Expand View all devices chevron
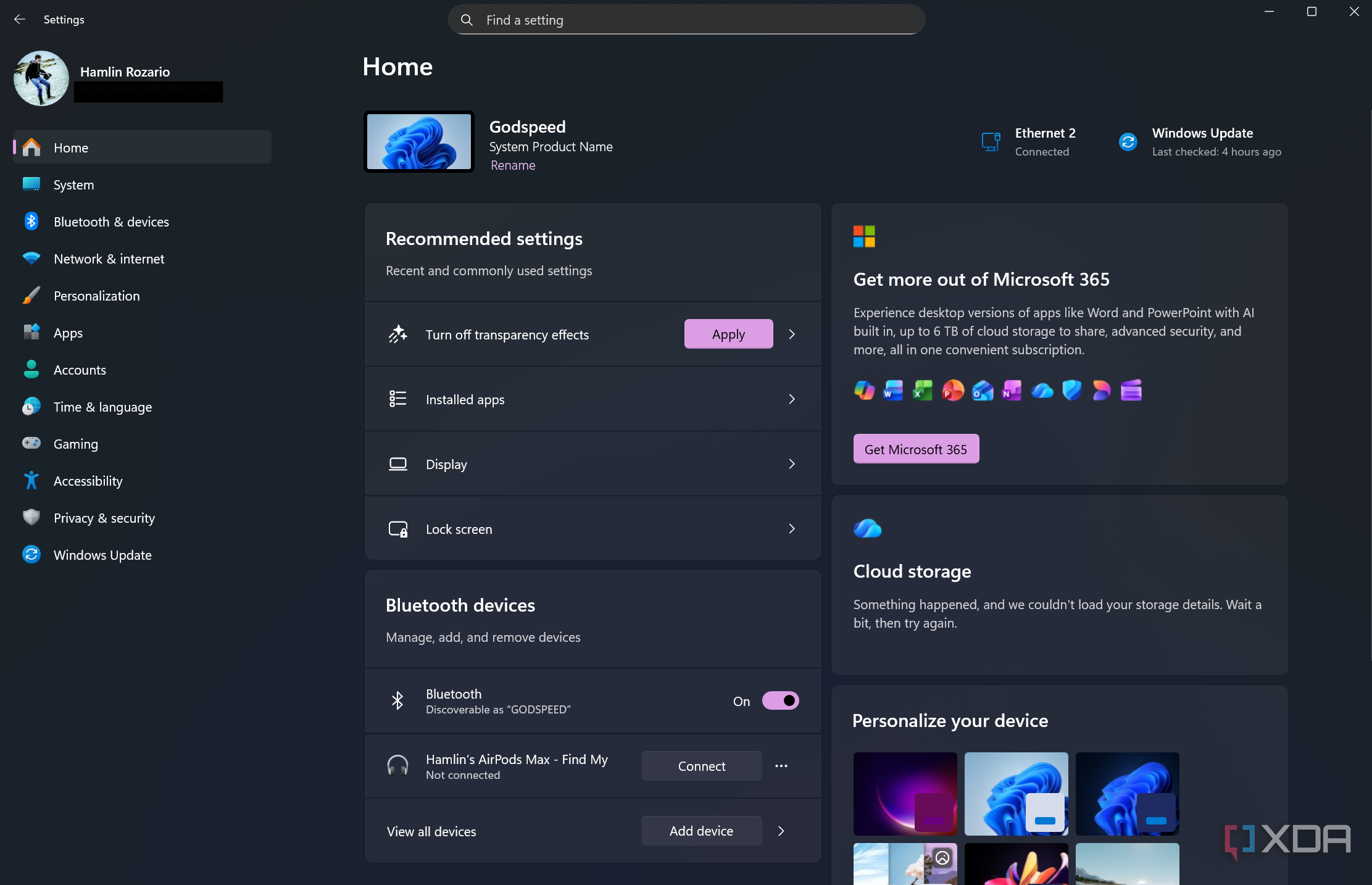The width and height of the screenshot is (1372, 885). (x=781, y=831)
